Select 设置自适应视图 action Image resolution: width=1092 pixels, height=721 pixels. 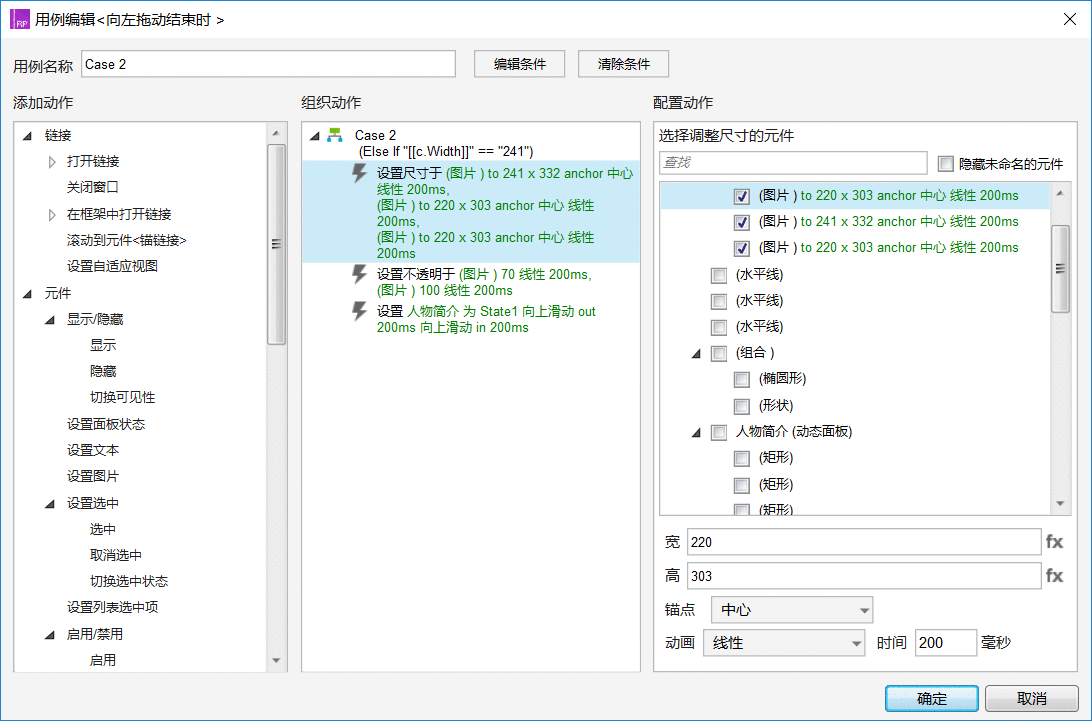[x=112, y=266]
